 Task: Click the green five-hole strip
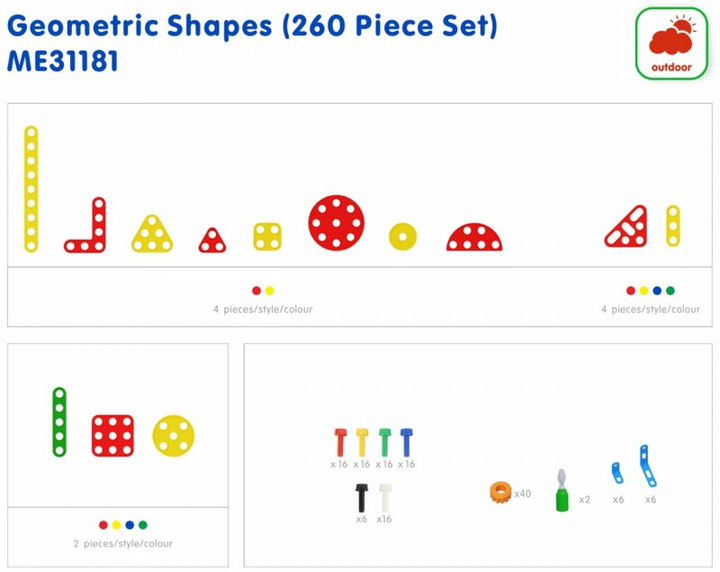(59, 422)
